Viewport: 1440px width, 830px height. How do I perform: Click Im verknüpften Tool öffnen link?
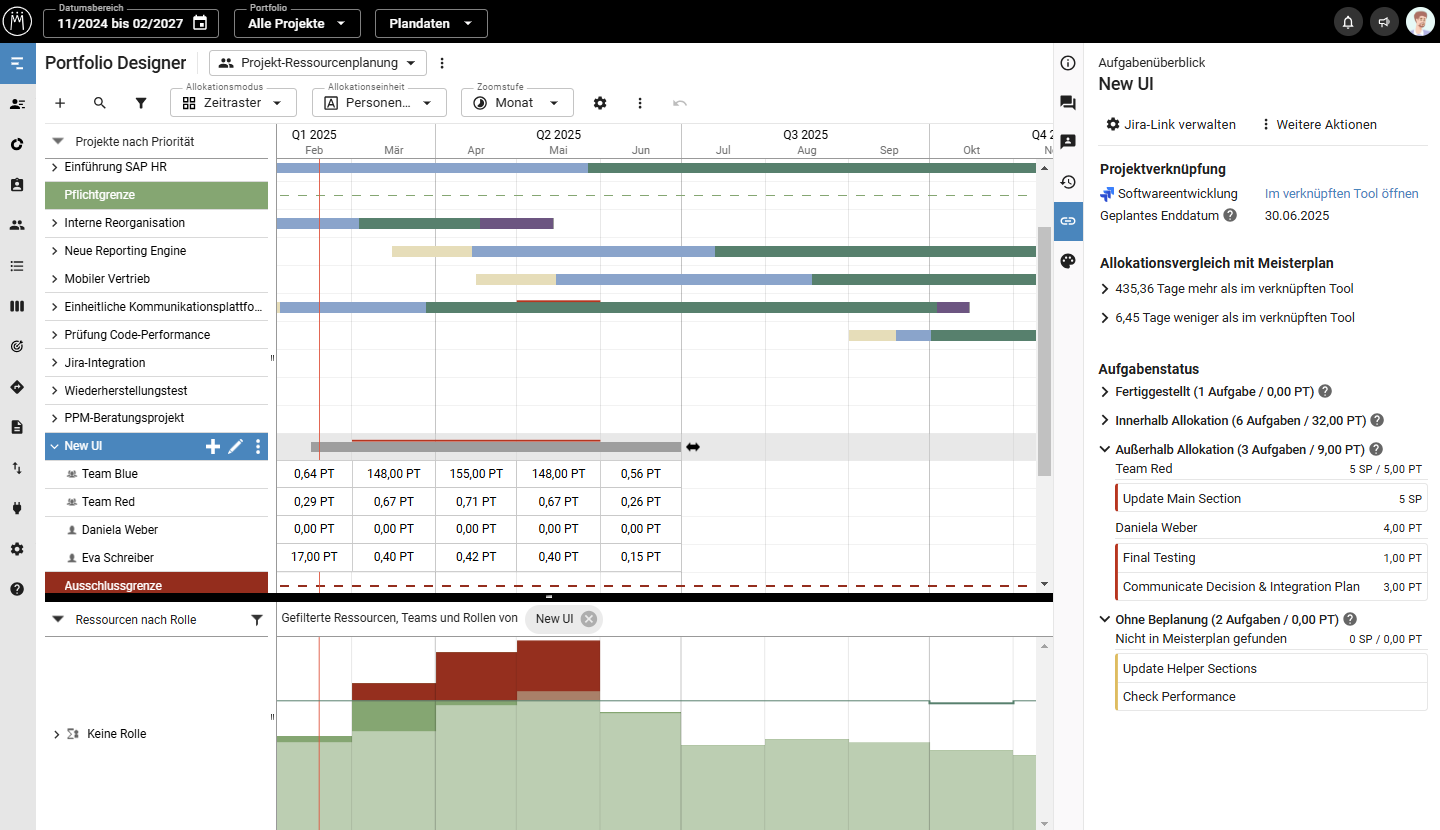point(1342,194)
